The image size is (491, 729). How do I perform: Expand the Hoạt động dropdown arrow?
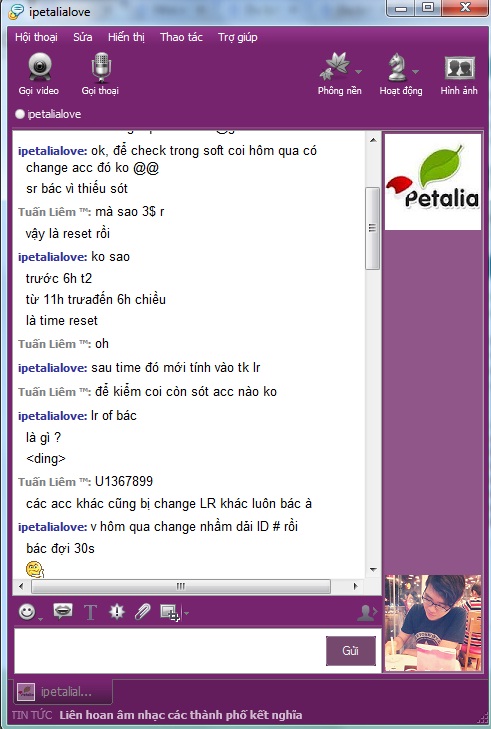pos(416,72)
